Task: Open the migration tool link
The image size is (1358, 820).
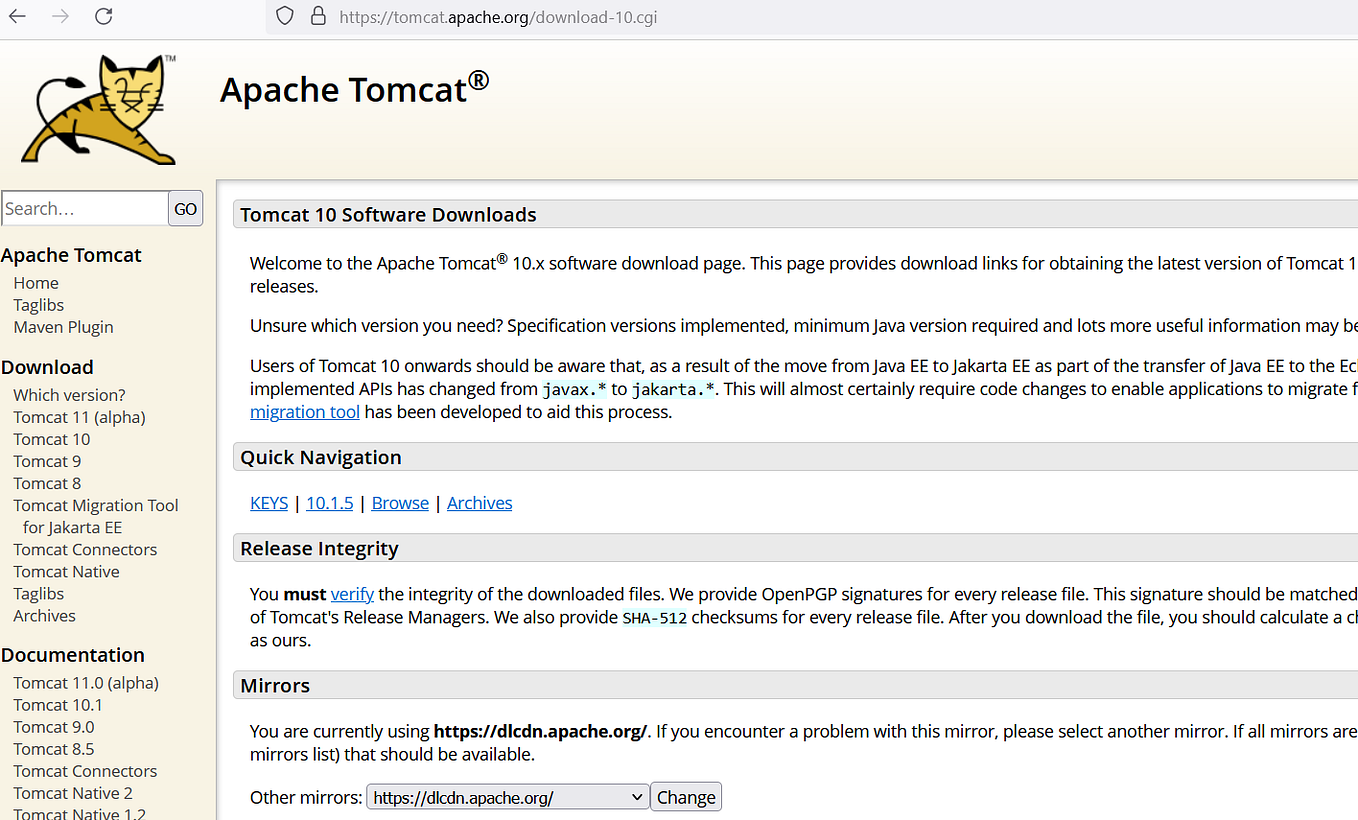Action: (x=304, y=411)
